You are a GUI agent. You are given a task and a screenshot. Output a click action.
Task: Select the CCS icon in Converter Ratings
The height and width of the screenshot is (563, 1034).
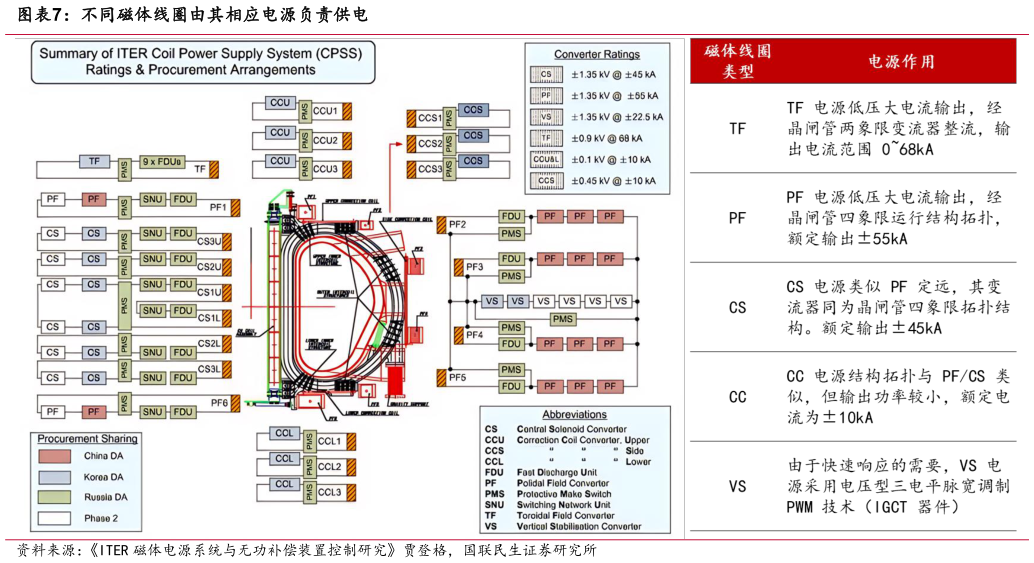[x=545, y=181]
